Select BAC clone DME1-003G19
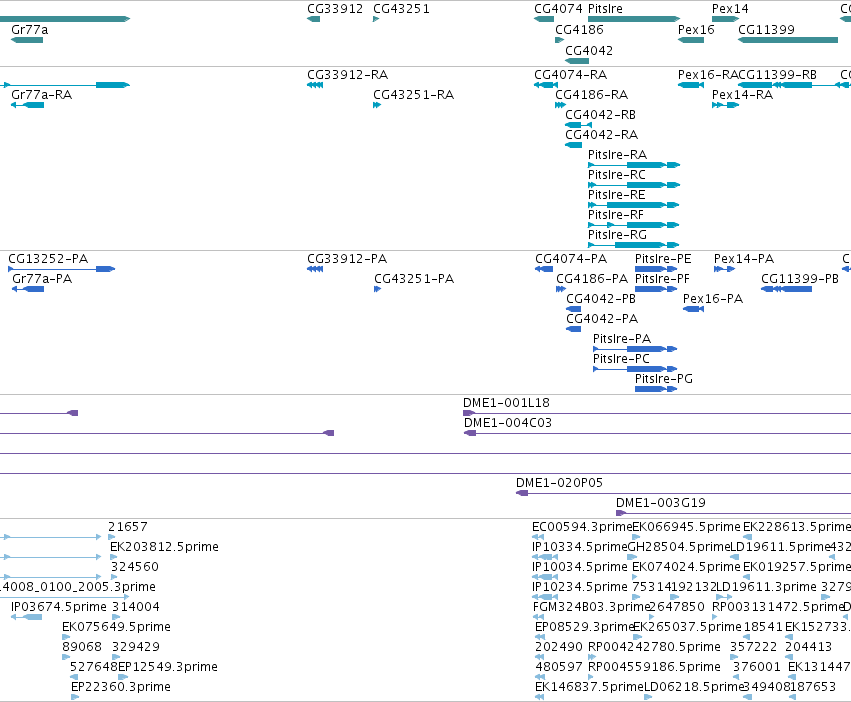The width and height of the screenshot is (851, 702). (733, 513)
